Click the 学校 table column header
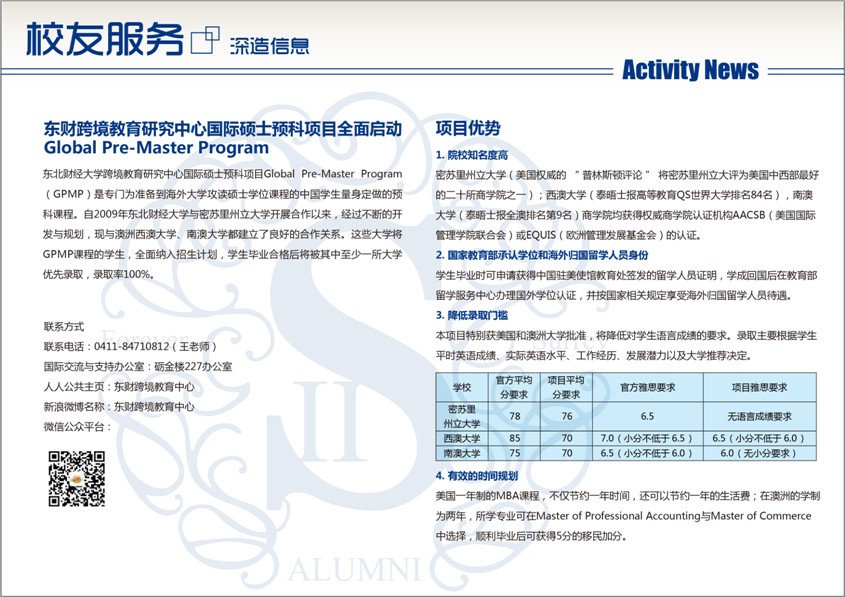The height and width of the screenshot is (597, 845). click(462, 387)
